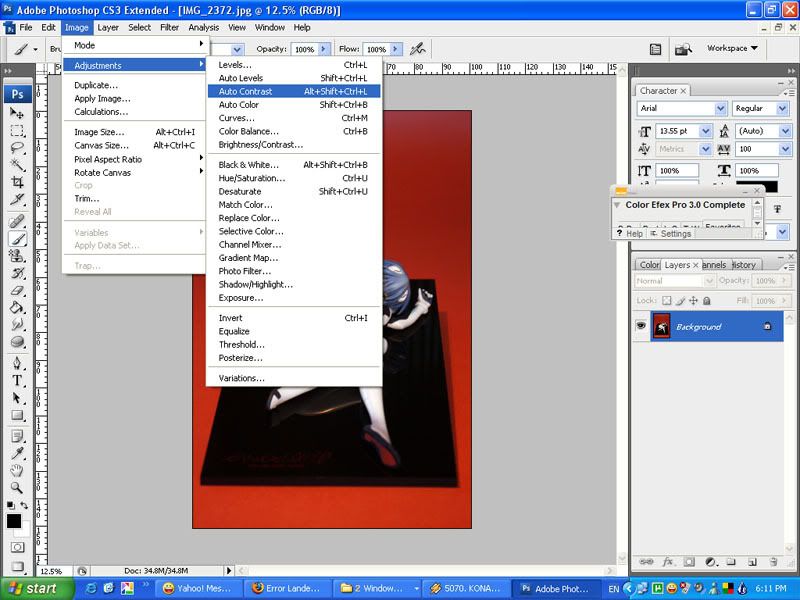Select the Rectangular Marquee tool
This screenshot has height=600, width=800.
(17, 130)
